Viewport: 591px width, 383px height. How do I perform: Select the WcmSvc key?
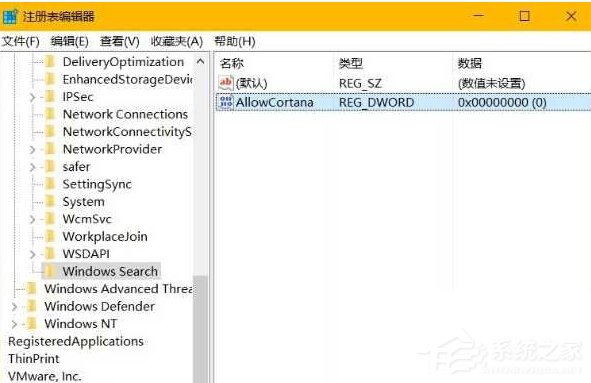pos(87,219)
